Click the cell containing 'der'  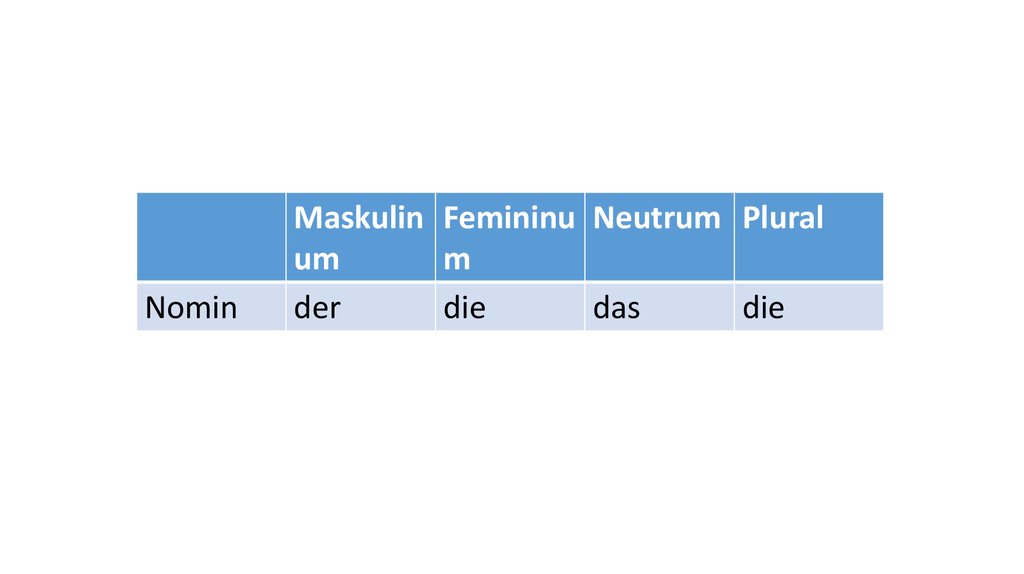pos(360,307)
